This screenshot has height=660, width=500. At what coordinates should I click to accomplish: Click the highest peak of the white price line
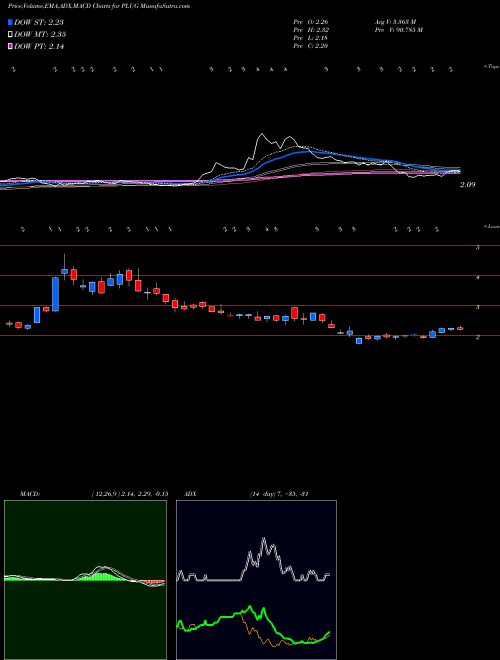click(262, 134)
